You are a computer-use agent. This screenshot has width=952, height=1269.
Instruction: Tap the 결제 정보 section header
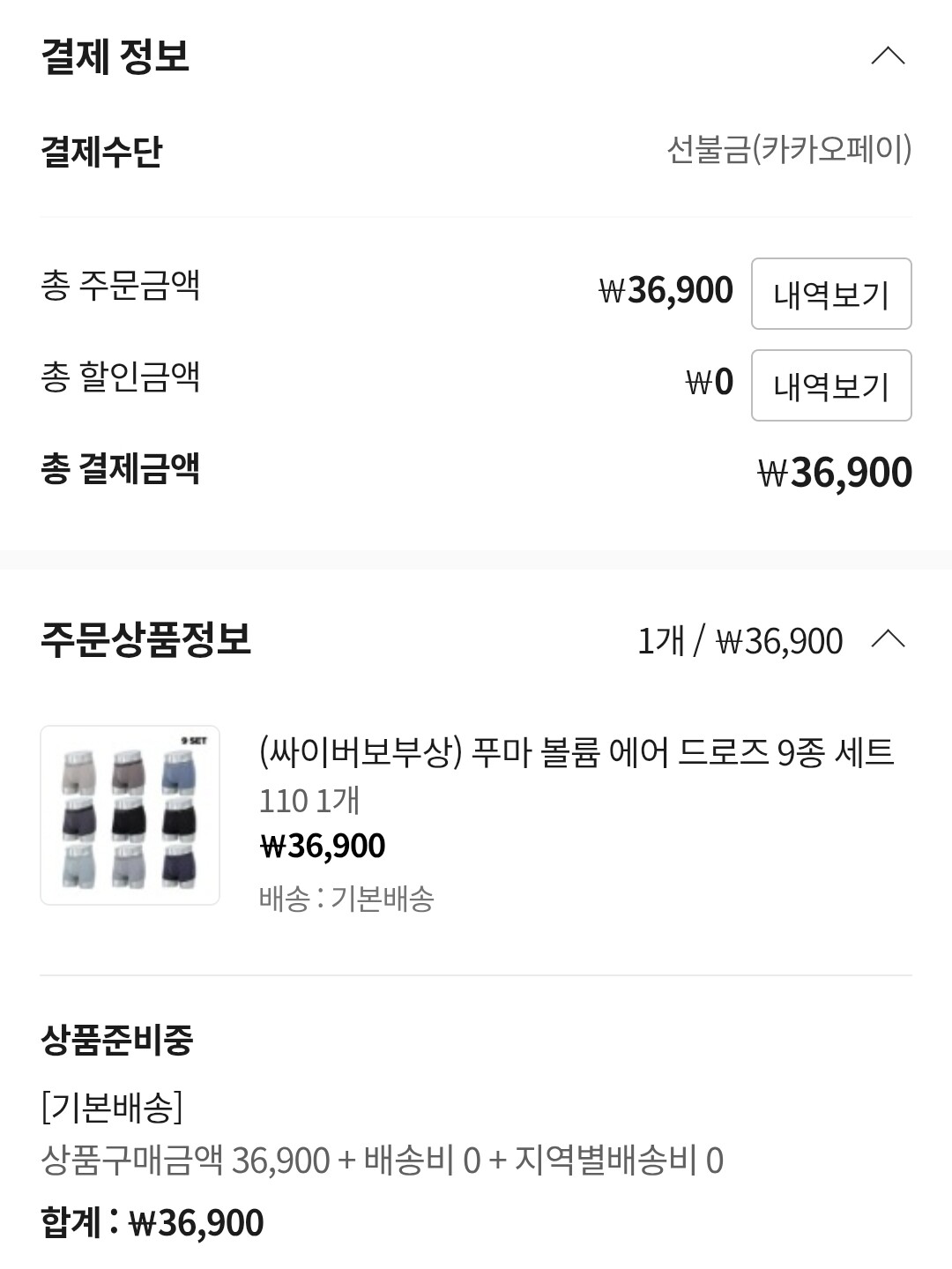point(115,56)
